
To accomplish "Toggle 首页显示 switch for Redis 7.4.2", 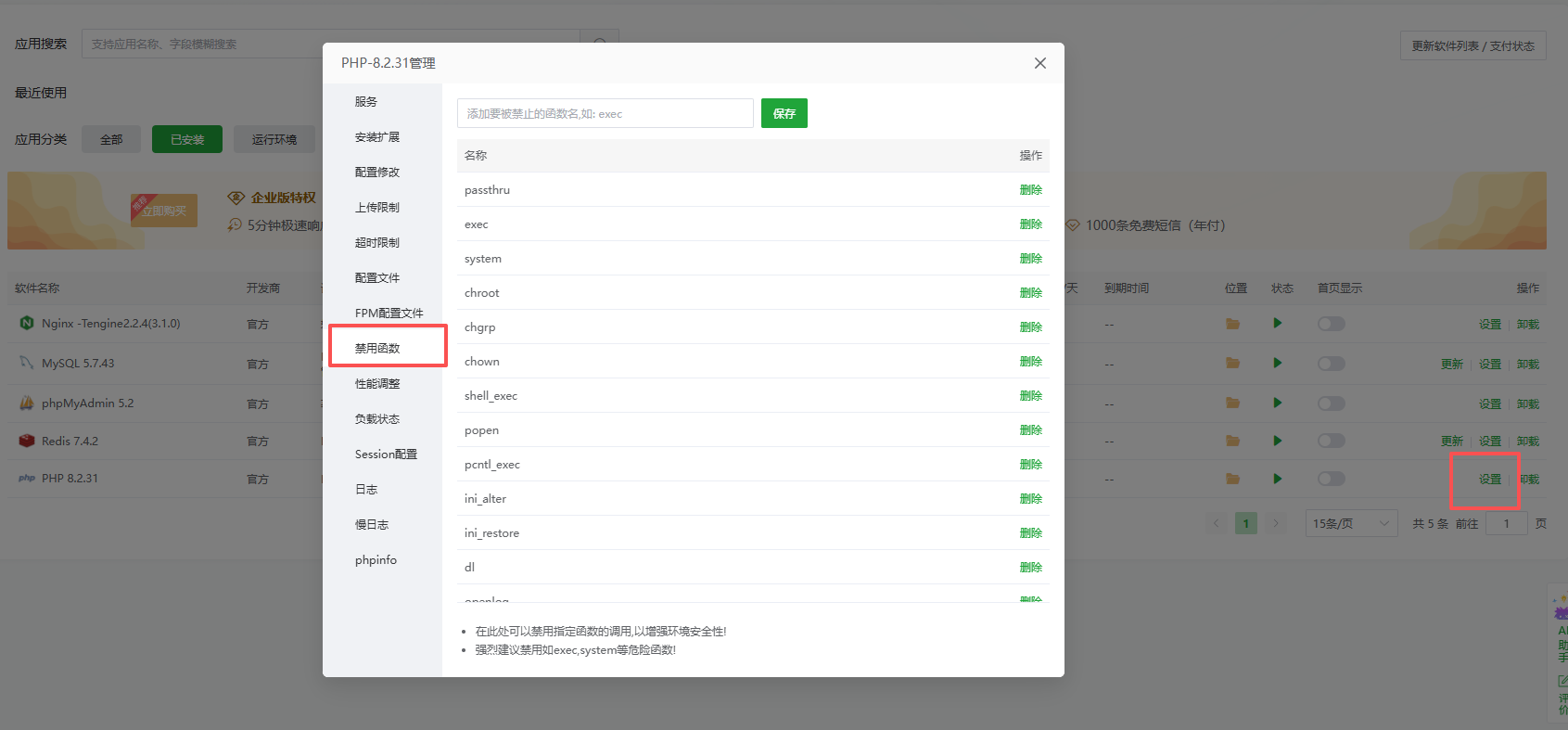I will coord(1332,441).
